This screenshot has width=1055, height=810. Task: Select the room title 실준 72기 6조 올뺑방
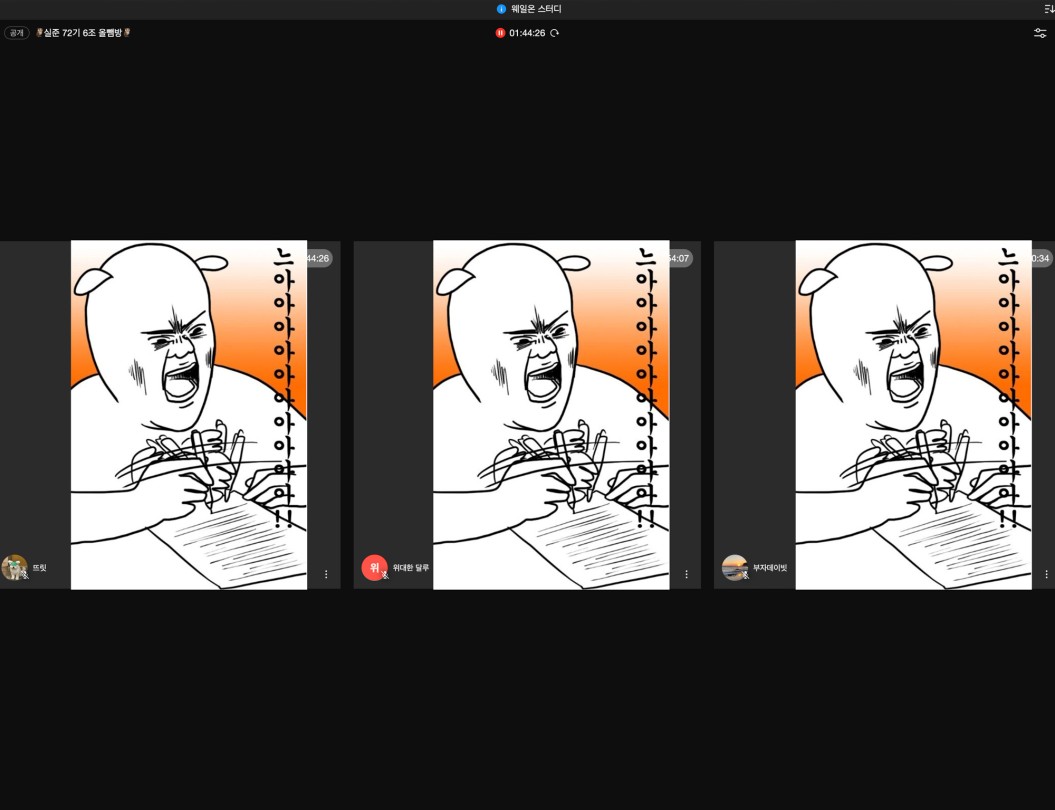coord(83,32)
